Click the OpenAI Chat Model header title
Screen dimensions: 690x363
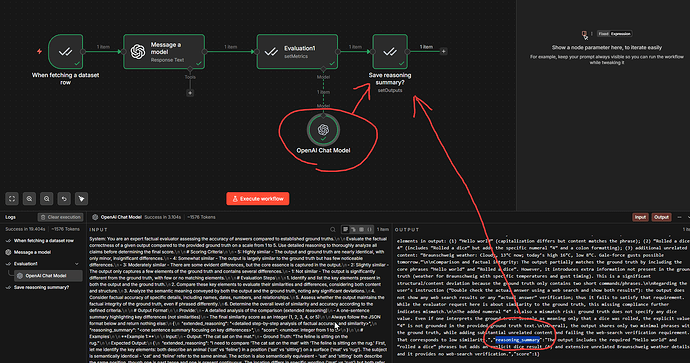coord(121,217)
